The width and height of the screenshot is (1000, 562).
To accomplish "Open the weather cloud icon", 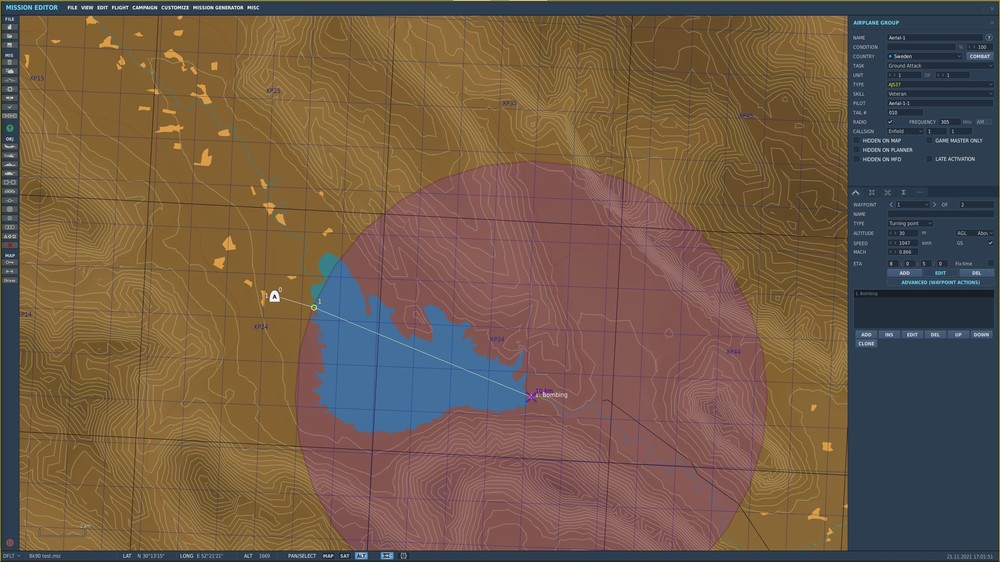I will (x=10, y=71).
